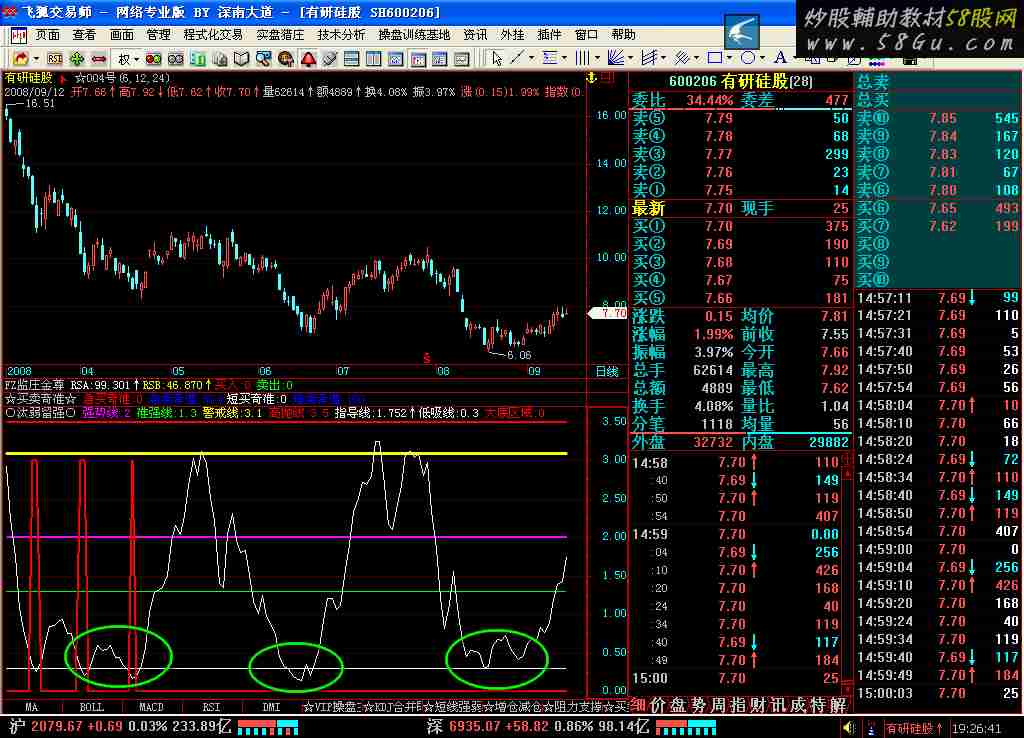Image resolution: width=1024 pixels, height=738 pixels.
Task: Click the green panels chart icon
Action: click(197, 59)
